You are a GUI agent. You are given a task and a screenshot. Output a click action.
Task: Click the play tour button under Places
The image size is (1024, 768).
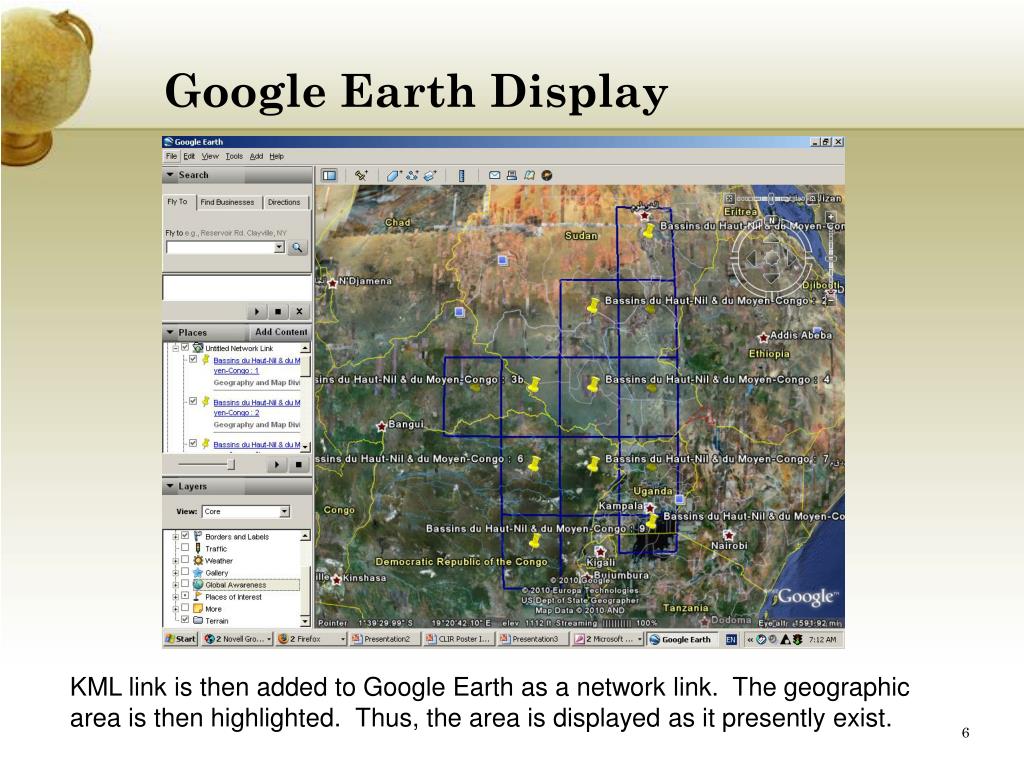276,465
